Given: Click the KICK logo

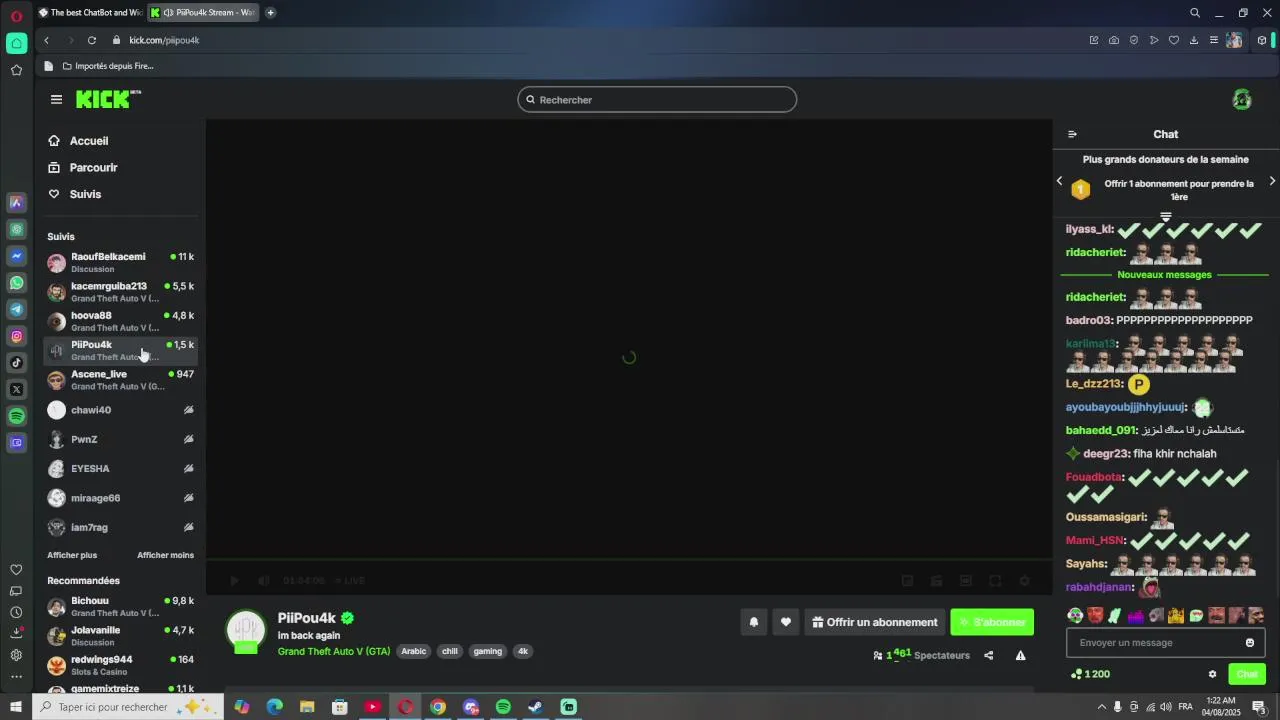Looking at the screenshot, I should [109, 99].
